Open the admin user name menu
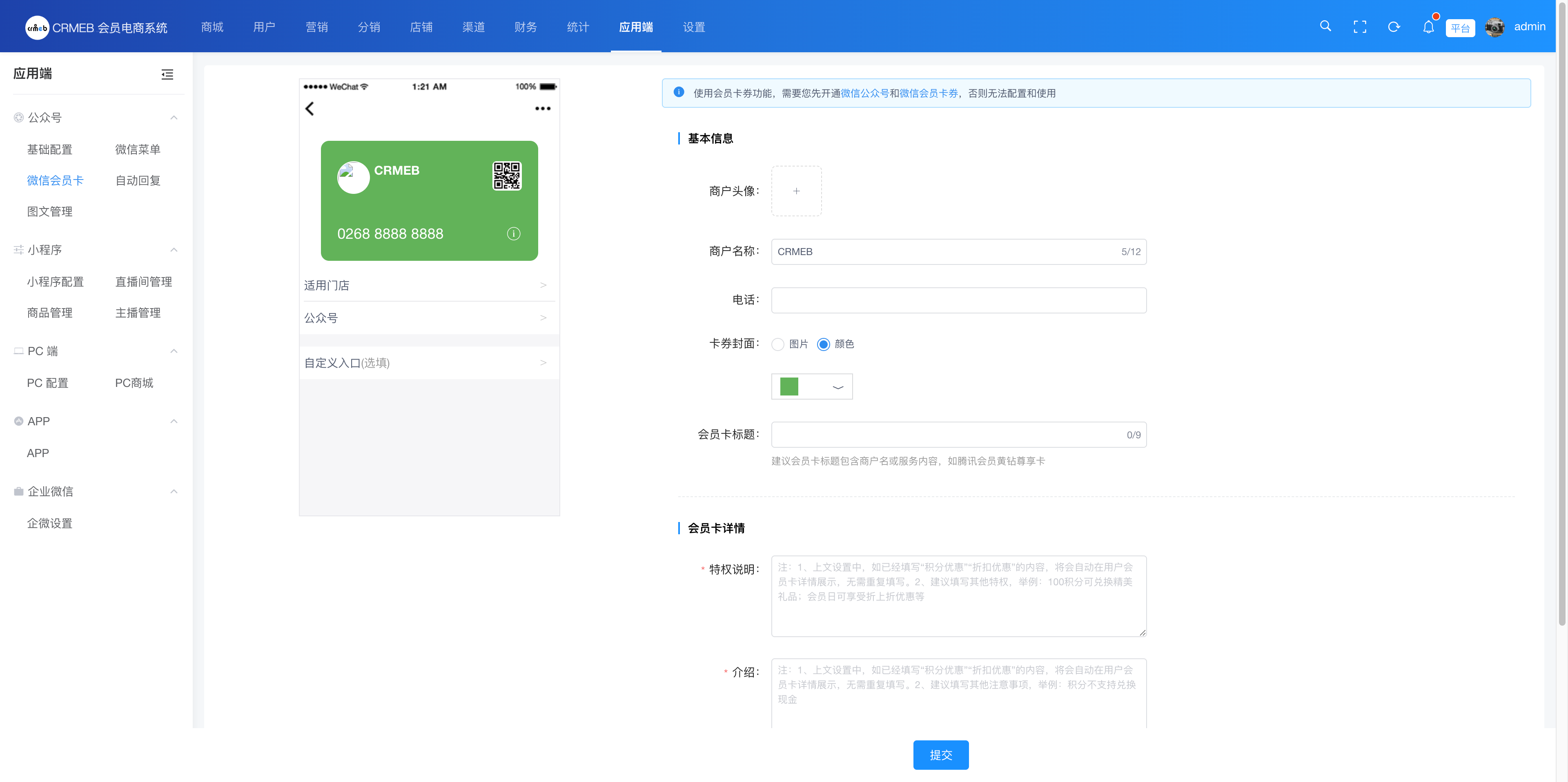This screenshot has height=782, width=1568. pos(1529,27)
